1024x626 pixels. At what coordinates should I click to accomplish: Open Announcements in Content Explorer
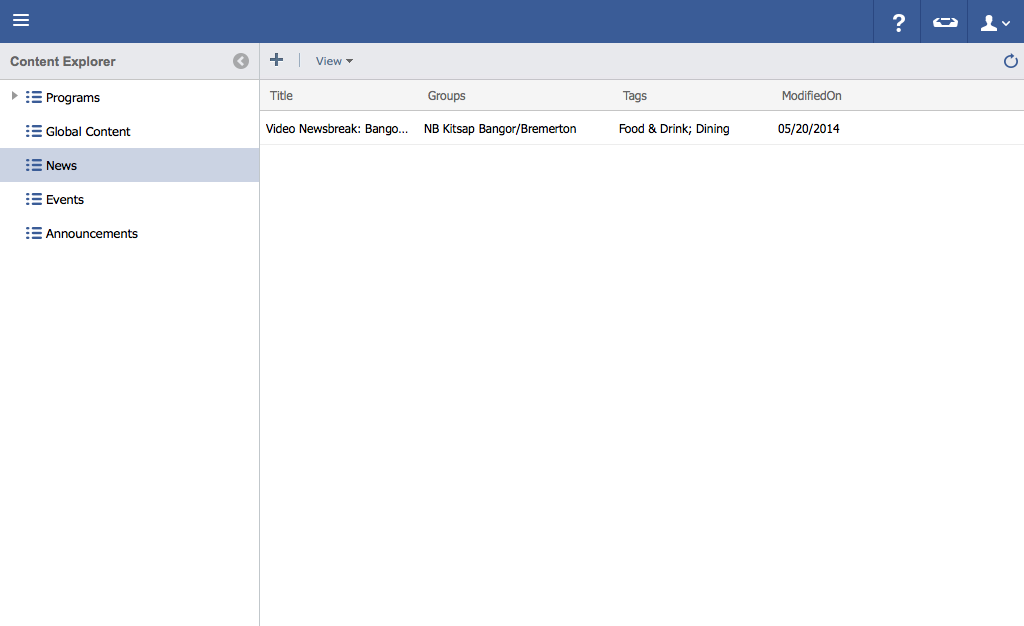[x=92, y=234]
